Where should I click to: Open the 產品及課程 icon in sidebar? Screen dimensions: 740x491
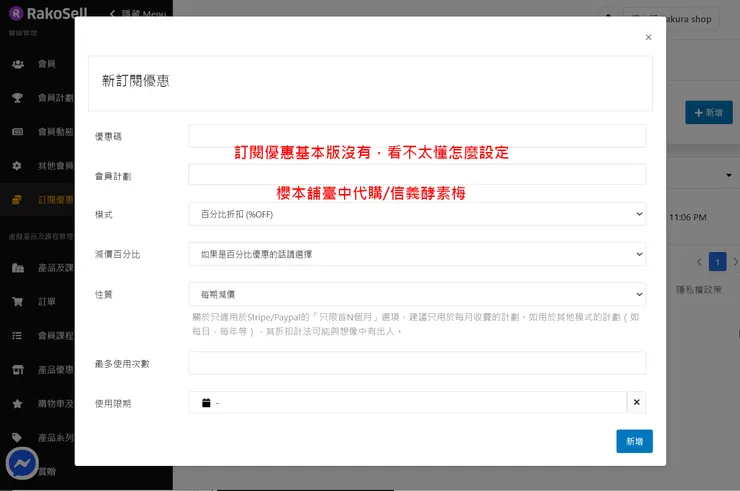coord(18,268)
